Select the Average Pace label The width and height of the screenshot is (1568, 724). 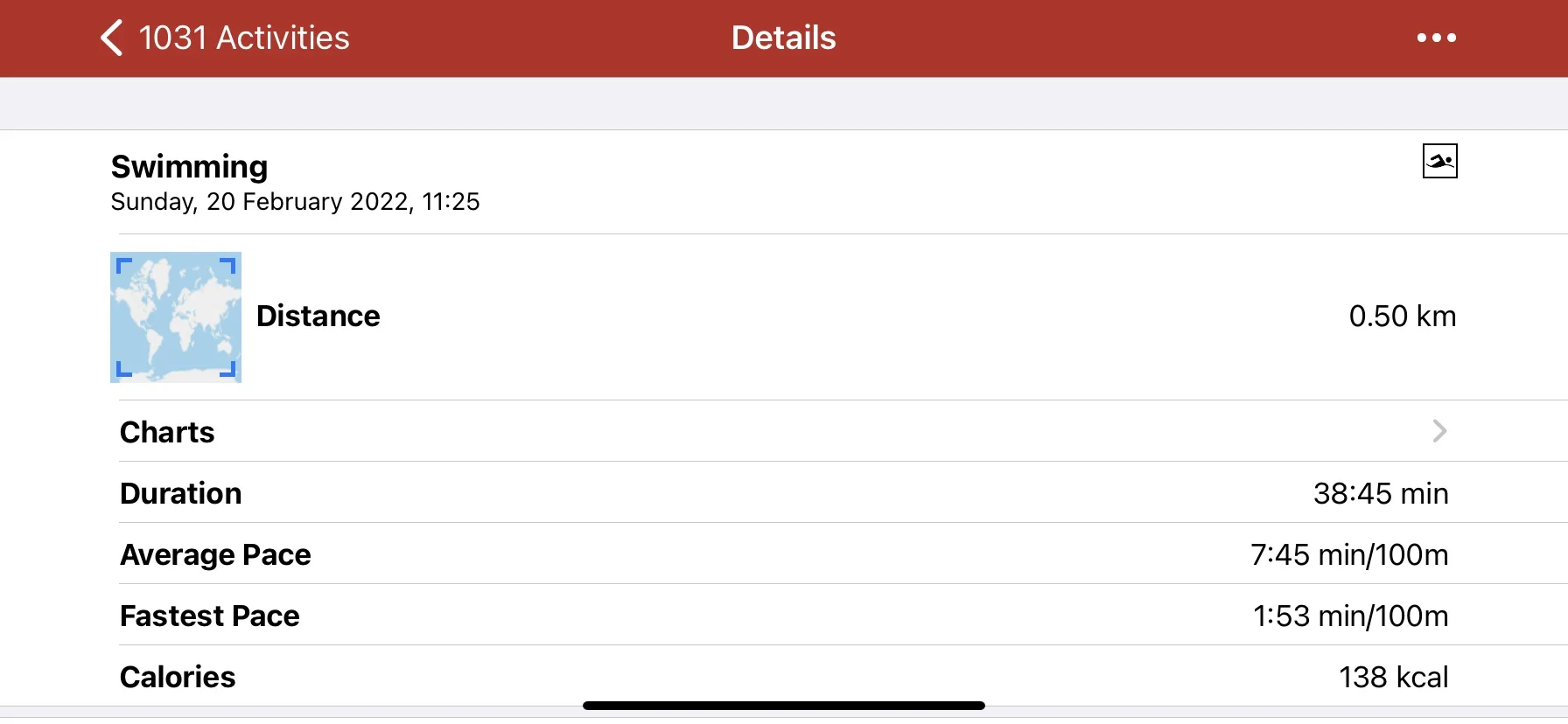(215, 554)
